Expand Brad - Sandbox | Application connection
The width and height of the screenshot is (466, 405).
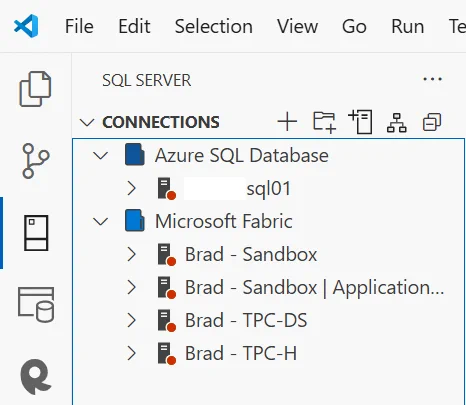pos(132,287)
